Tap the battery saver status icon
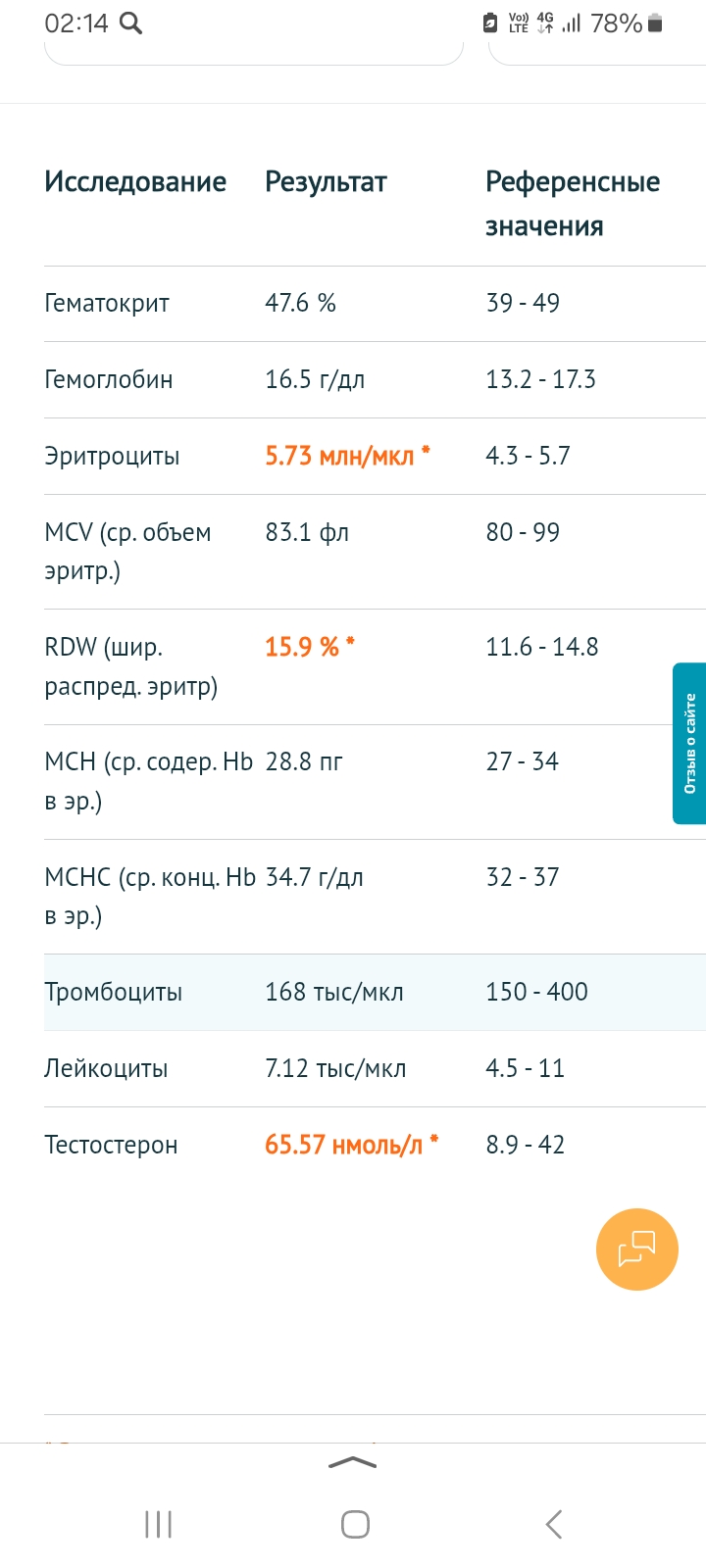Viewport: 706px width, 1568px height. 490,23
